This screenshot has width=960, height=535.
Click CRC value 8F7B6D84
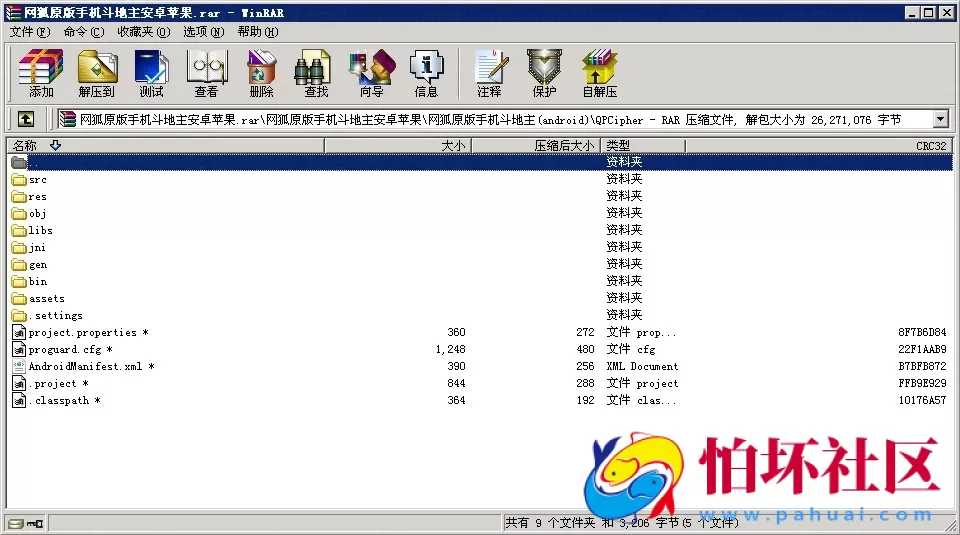coord(922,332)
